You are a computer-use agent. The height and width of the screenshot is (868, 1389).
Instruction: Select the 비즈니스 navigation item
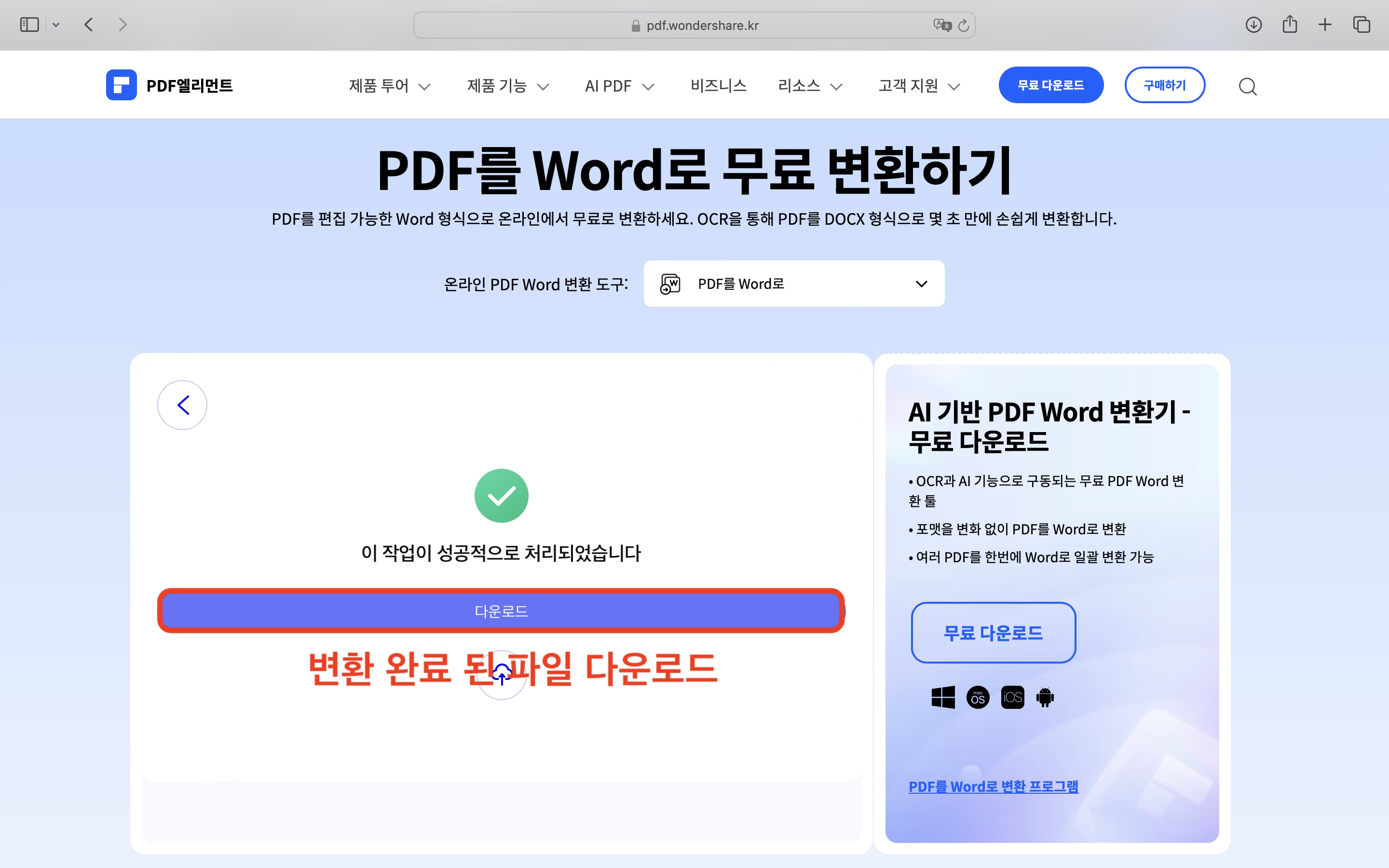click(718, 85)
